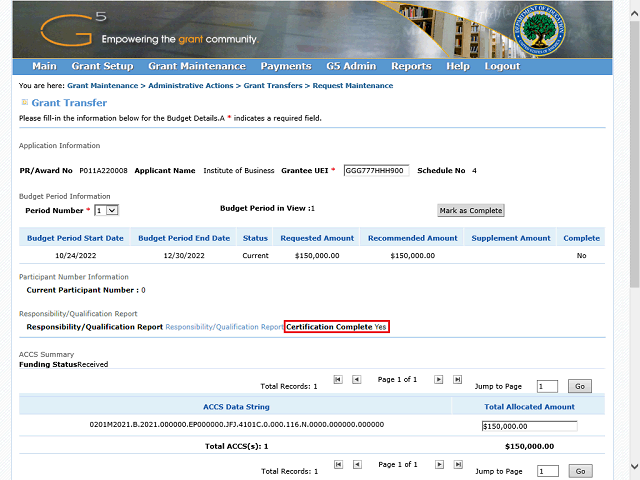Click Logout in the navigation bar

point(502,66)
